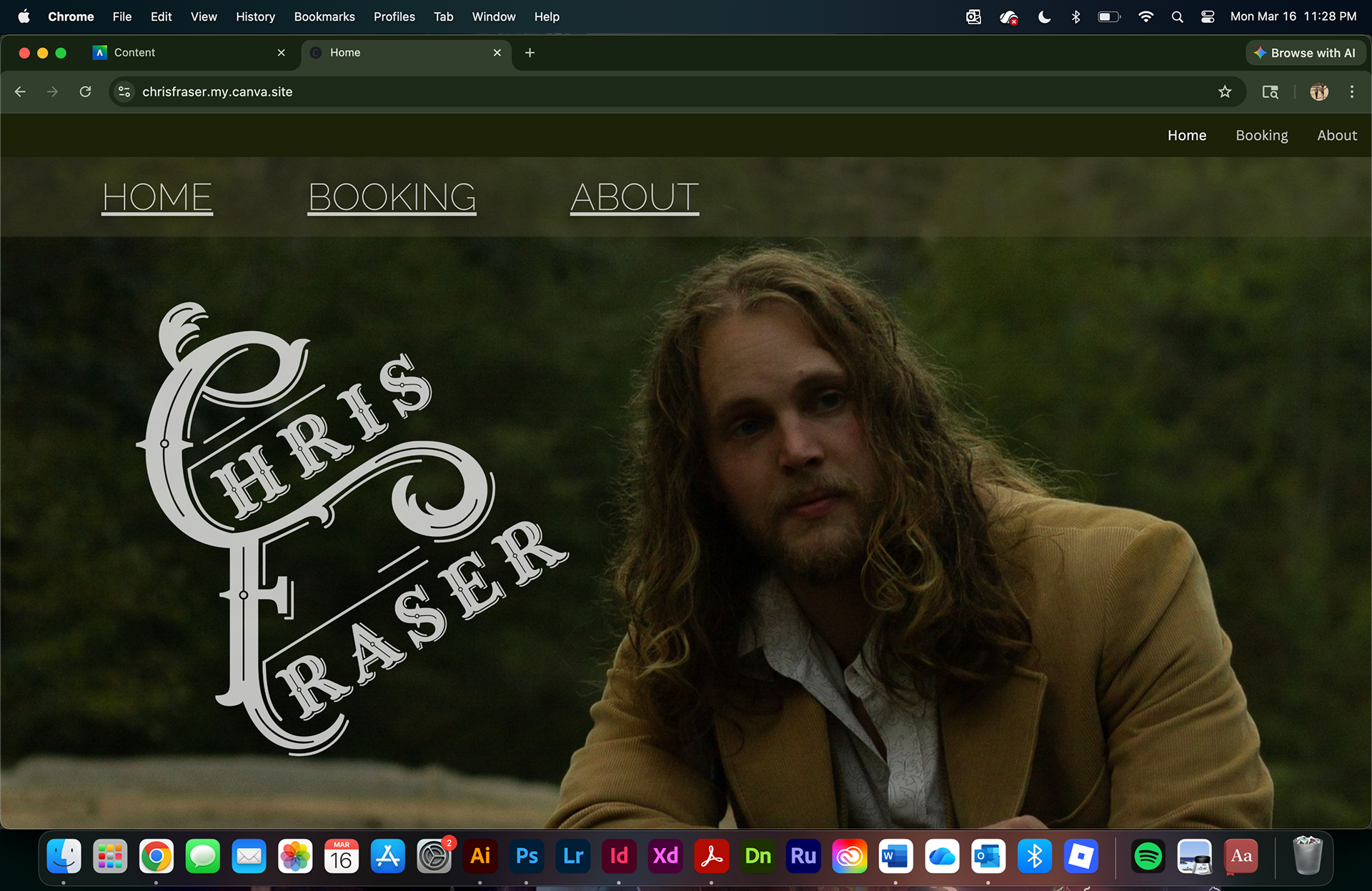Open the Bookmarks menu
The width and height of the screenshot is (1372, 891).
324,16
